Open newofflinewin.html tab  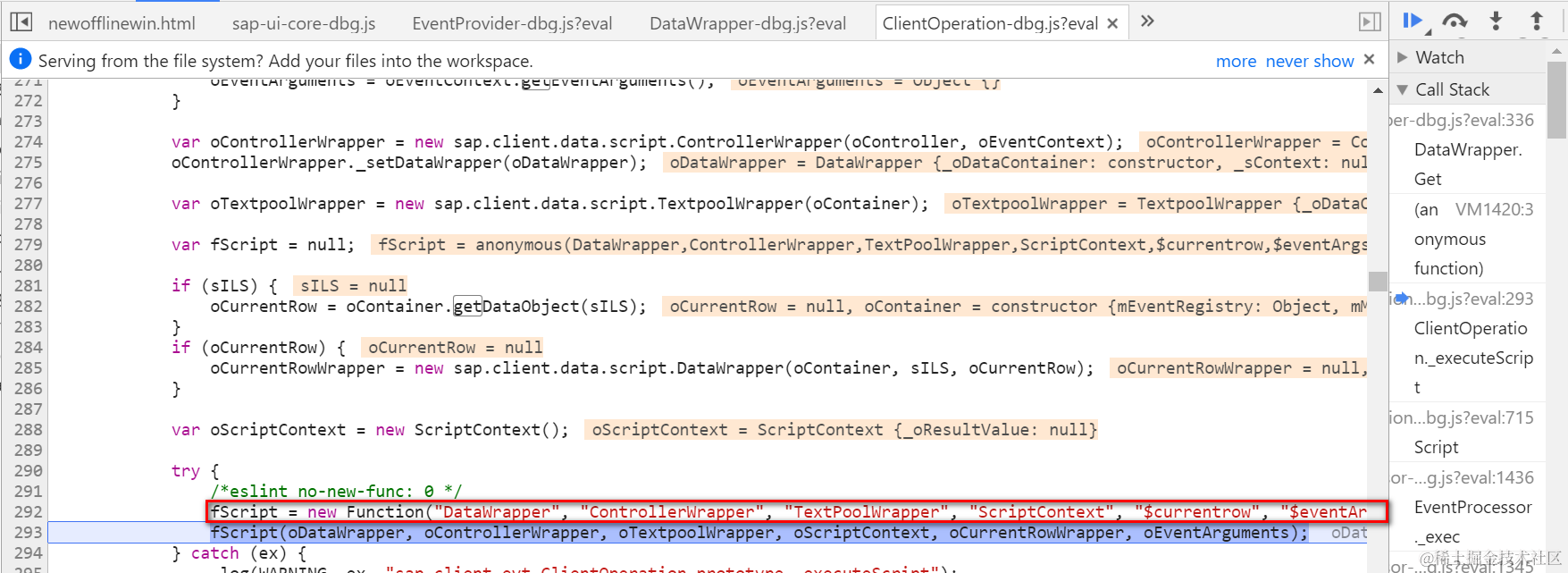[122, 23]
